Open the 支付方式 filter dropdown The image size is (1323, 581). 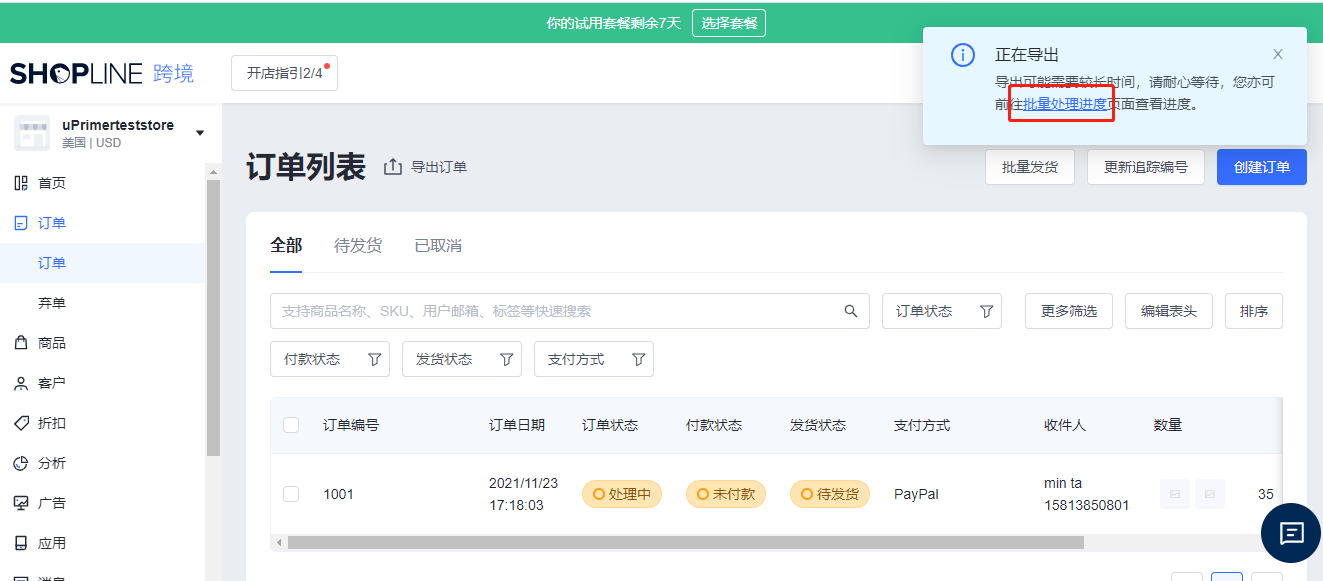[594, 359]
